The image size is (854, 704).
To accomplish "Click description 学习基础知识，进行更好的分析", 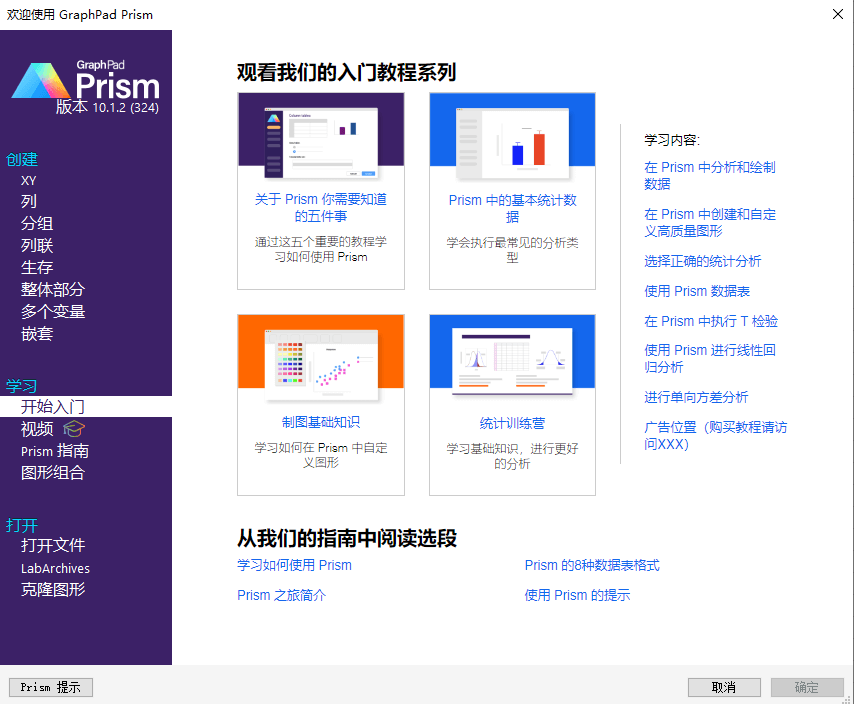I will pyautogui.click(x=513, y=456).
